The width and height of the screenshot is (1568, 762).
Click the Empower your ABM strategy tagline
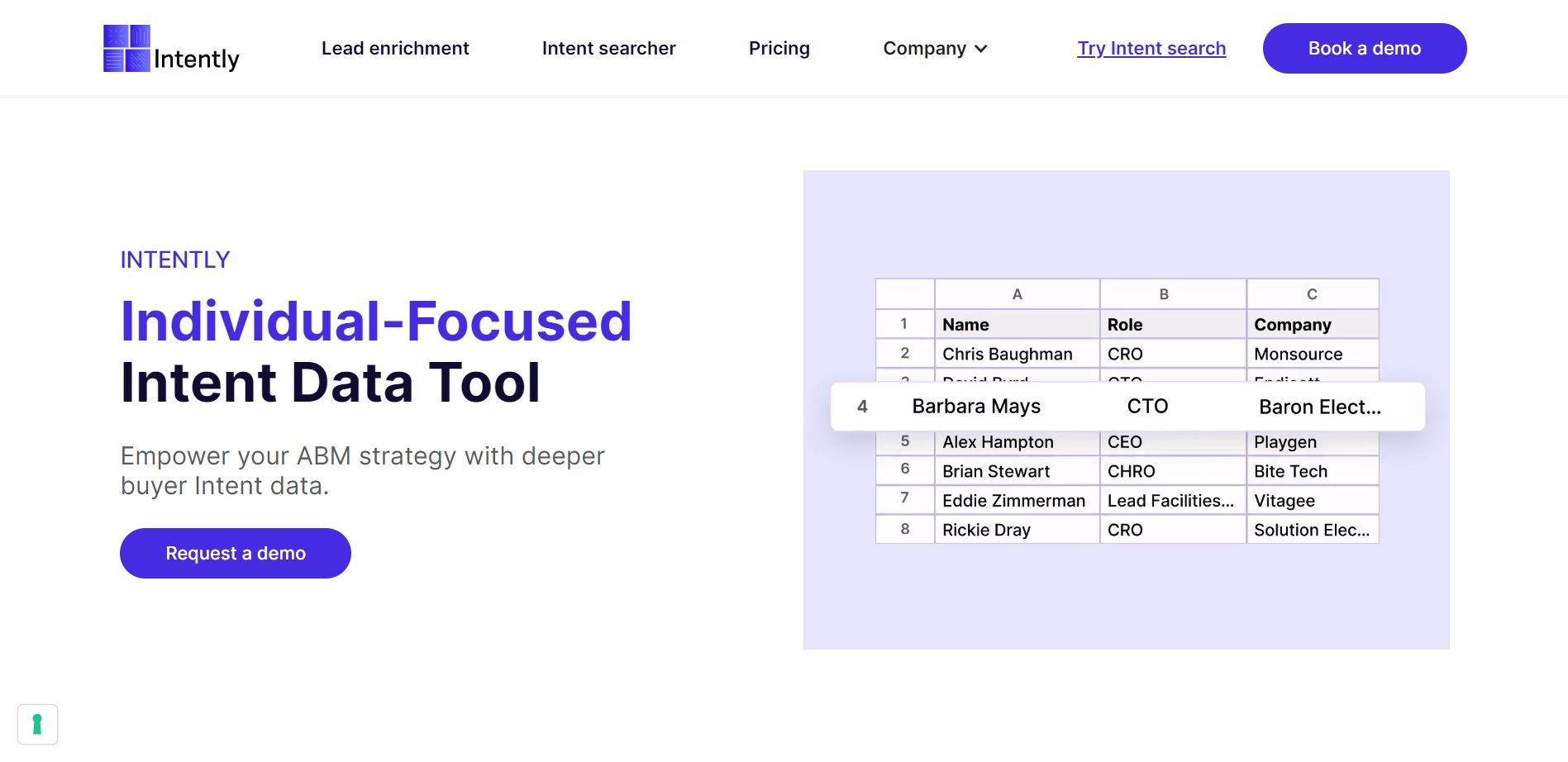(x=363, y=470)
